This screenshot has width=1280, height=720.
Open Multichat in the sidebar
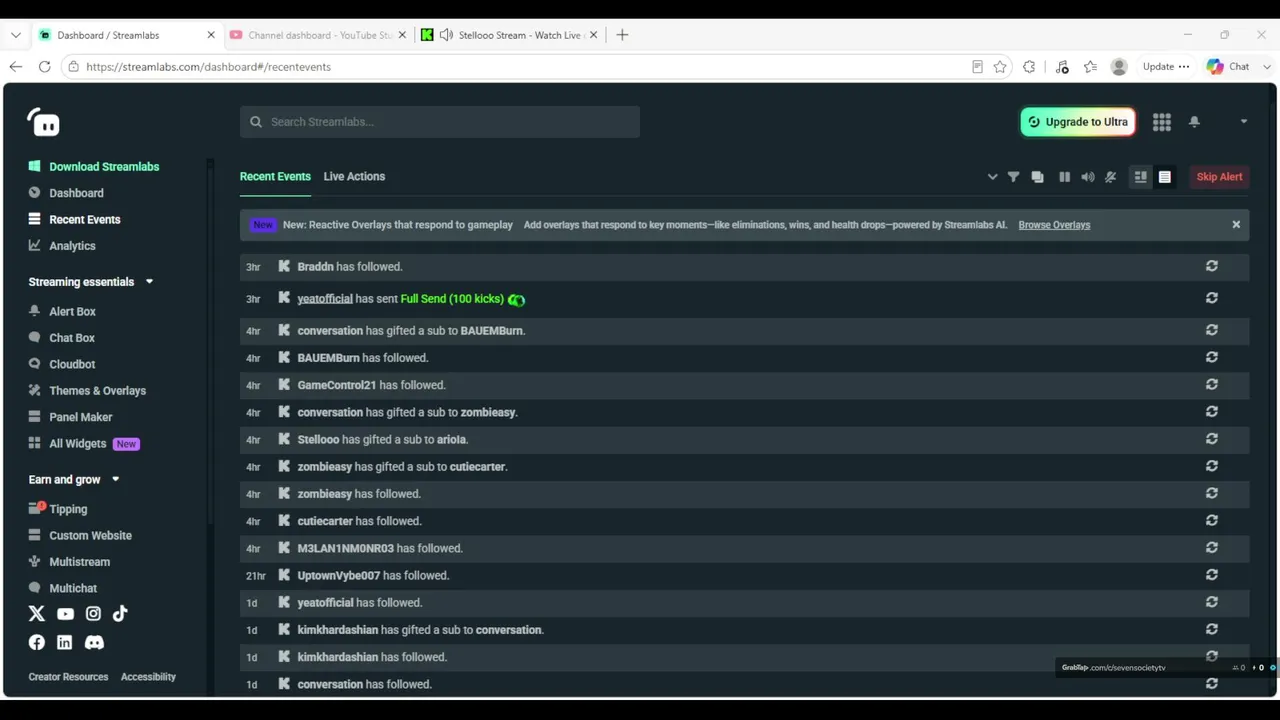coord(73,589)
